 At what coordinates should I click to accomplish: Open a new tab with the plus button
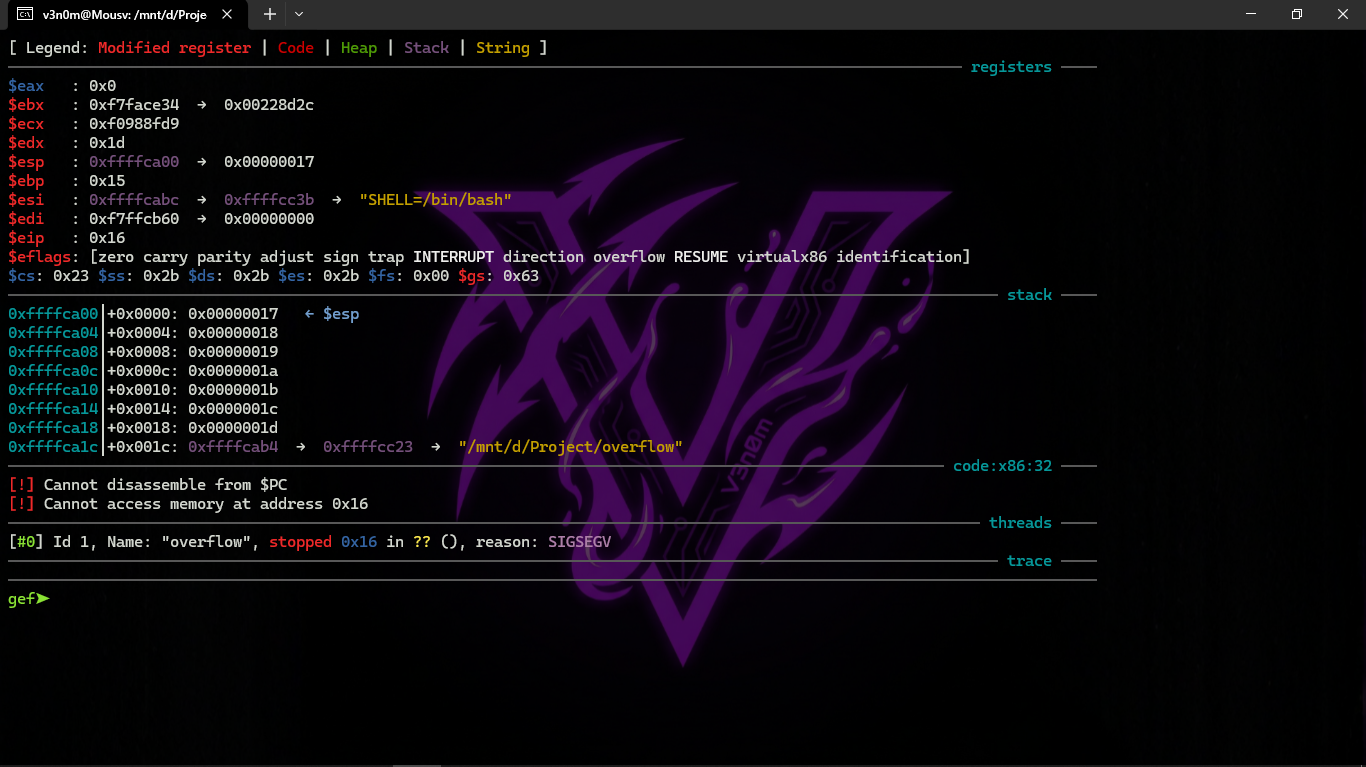270,14
